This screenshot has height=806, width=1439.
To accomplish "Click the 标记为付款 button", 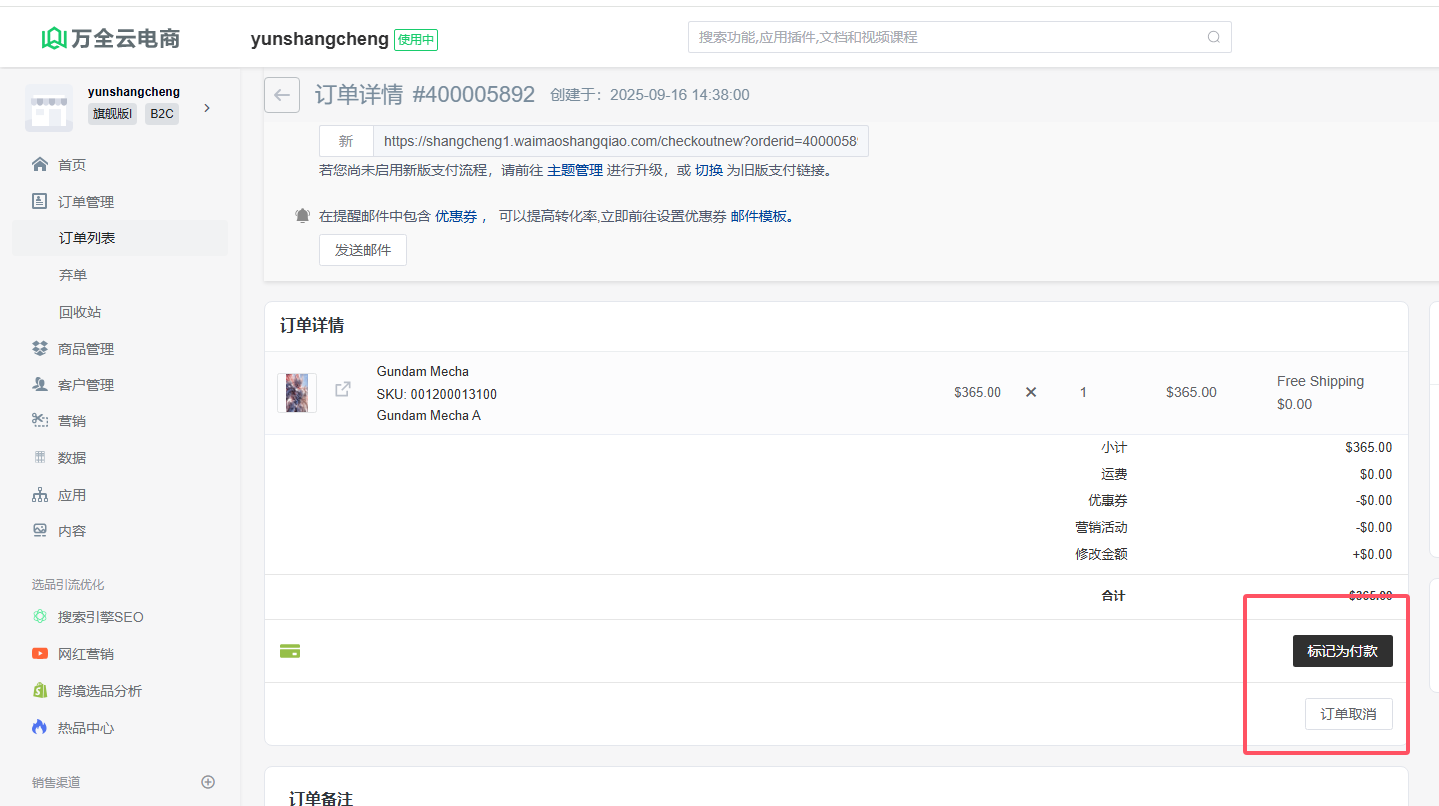I will (1342, 651).
